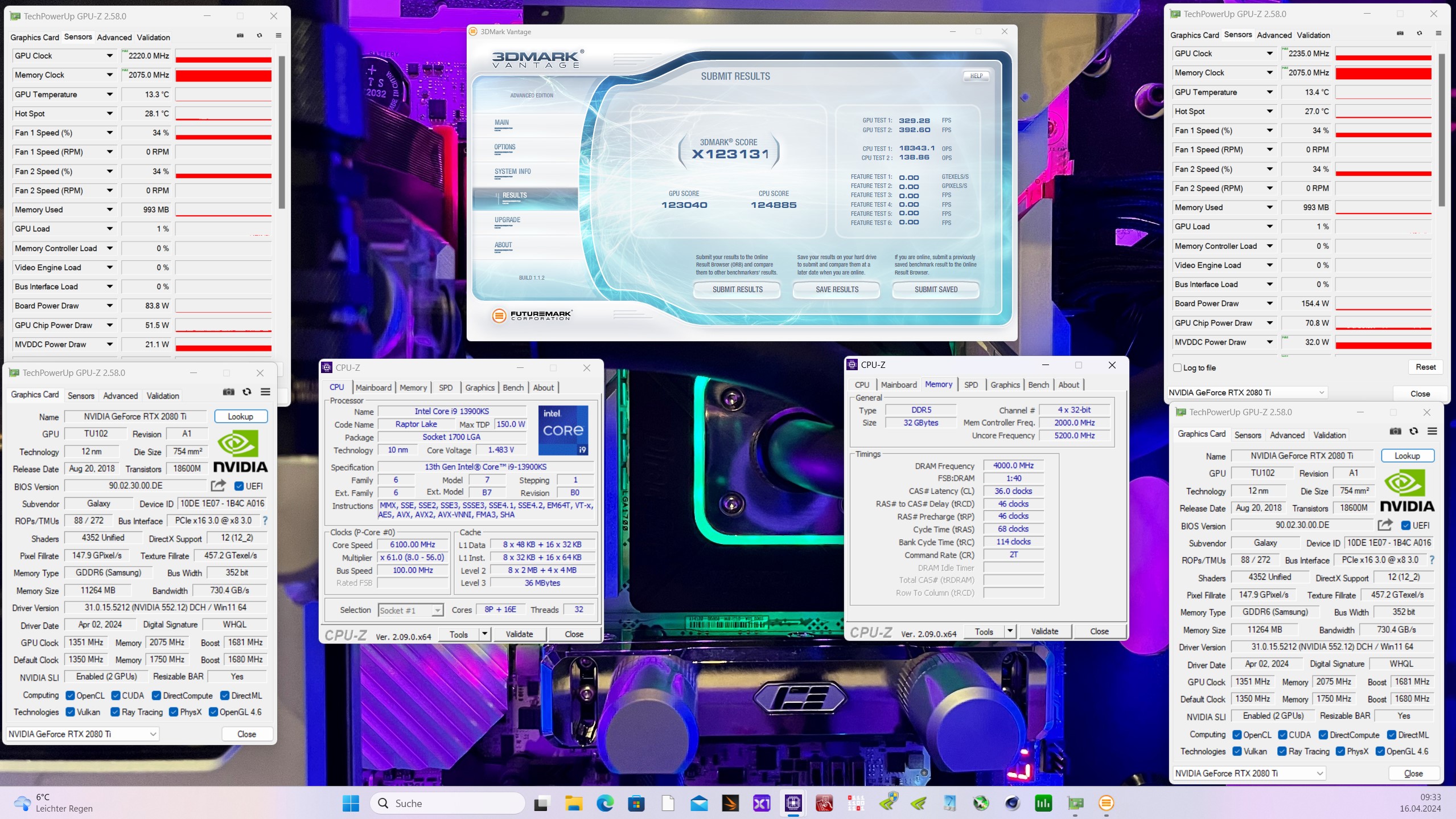This screenshot has width=1456, height=819.
Task: Toggle PhysX checkbox in bottom-left GPU-Z
Action: tap(174, 712)
